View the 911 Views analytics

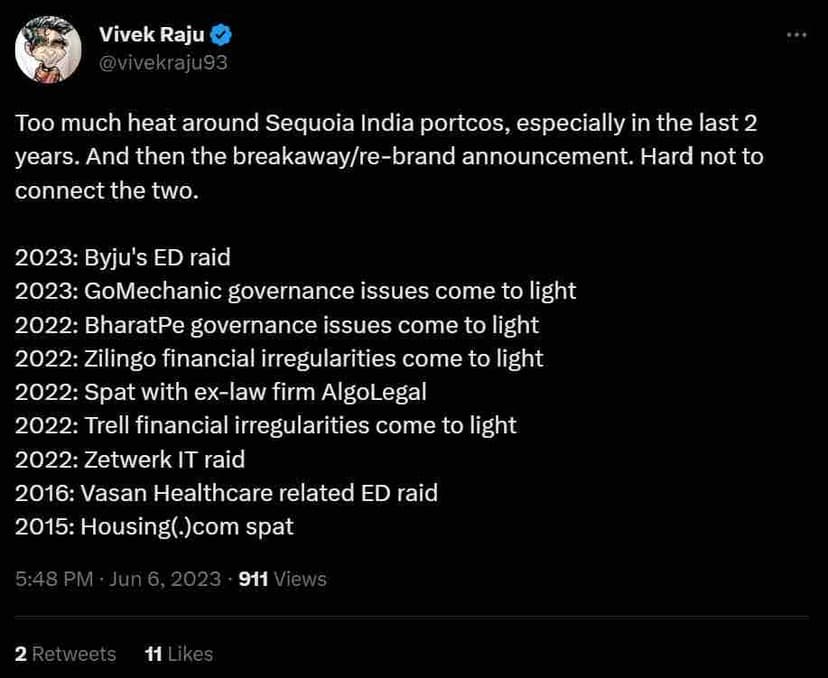(283, 578)
